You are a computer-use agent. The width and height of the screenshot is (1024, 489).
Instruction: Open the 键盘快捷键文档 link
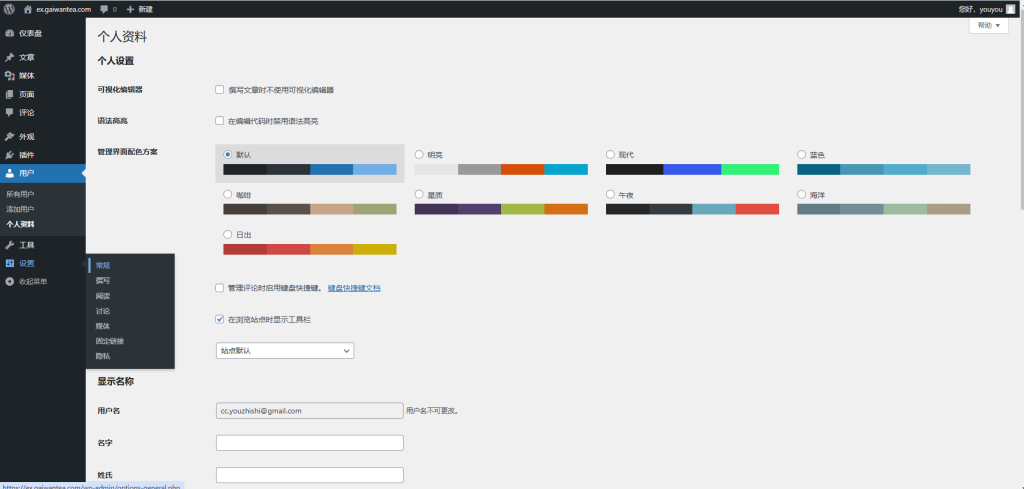[x=354, y=288]
